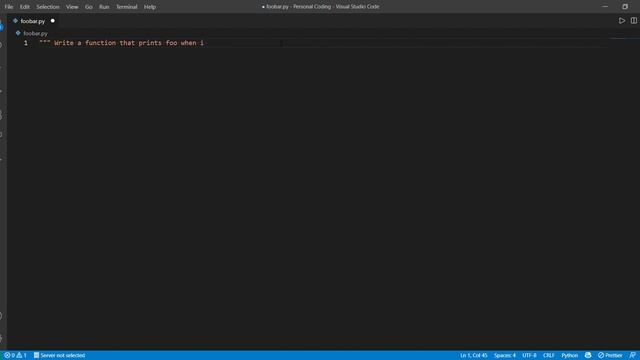Click line number 1 in gutter

(26, 43)
